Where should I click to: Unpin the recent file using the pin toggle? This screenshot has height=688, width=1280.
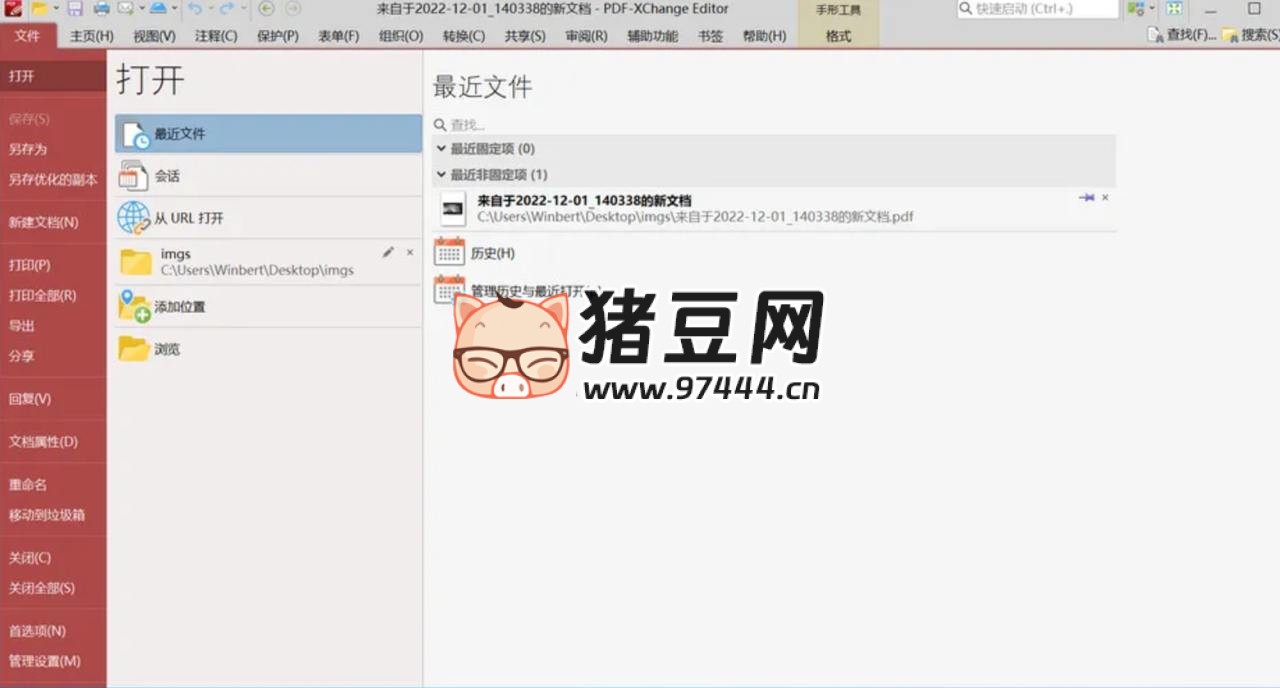(x=1088, y=198)
